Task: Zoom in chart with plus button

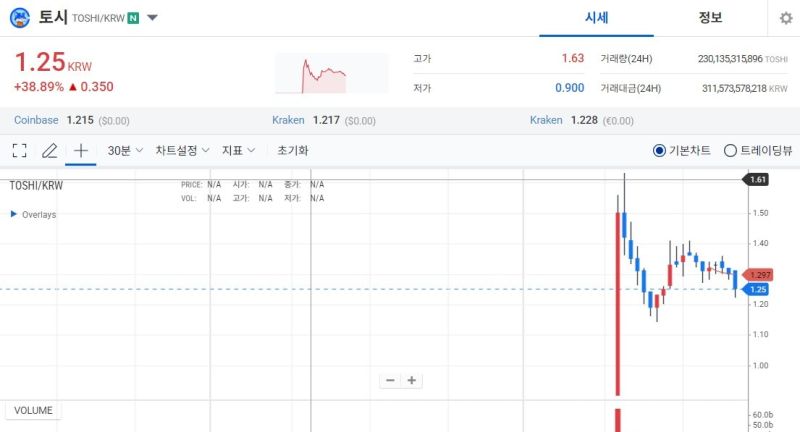Action: point(412,380)
